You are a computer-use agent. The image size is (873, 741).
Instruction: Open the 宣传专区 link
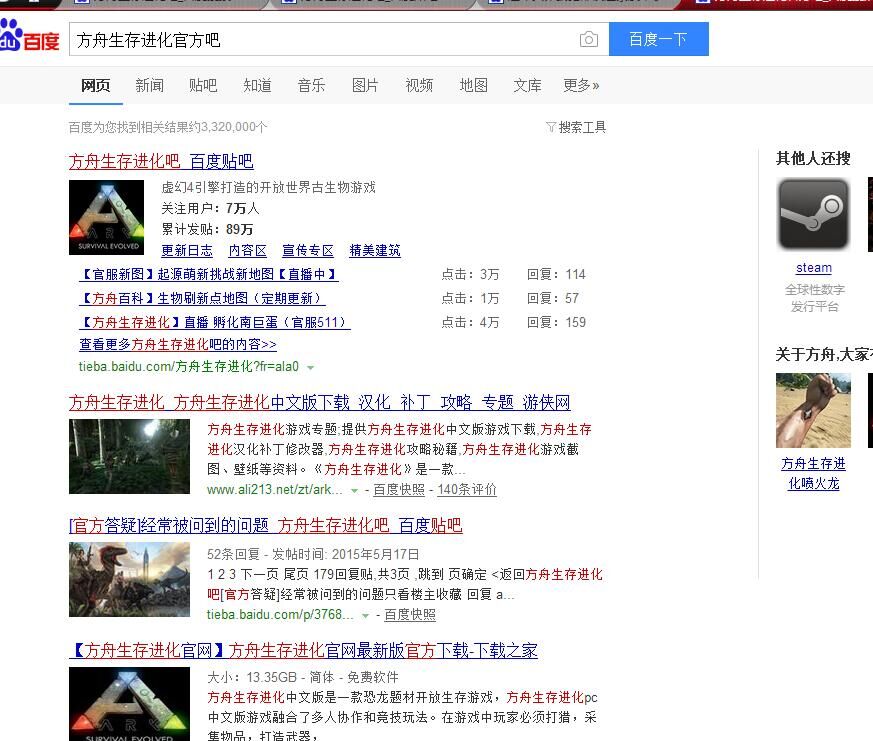coord(308,250)
